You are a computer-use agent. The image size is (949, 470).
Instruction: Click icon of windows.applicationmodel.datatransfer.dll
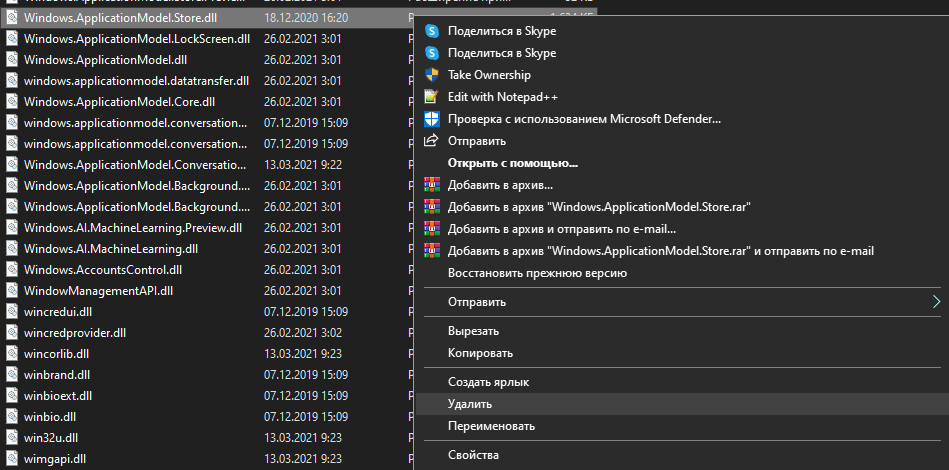coord(11,81)
